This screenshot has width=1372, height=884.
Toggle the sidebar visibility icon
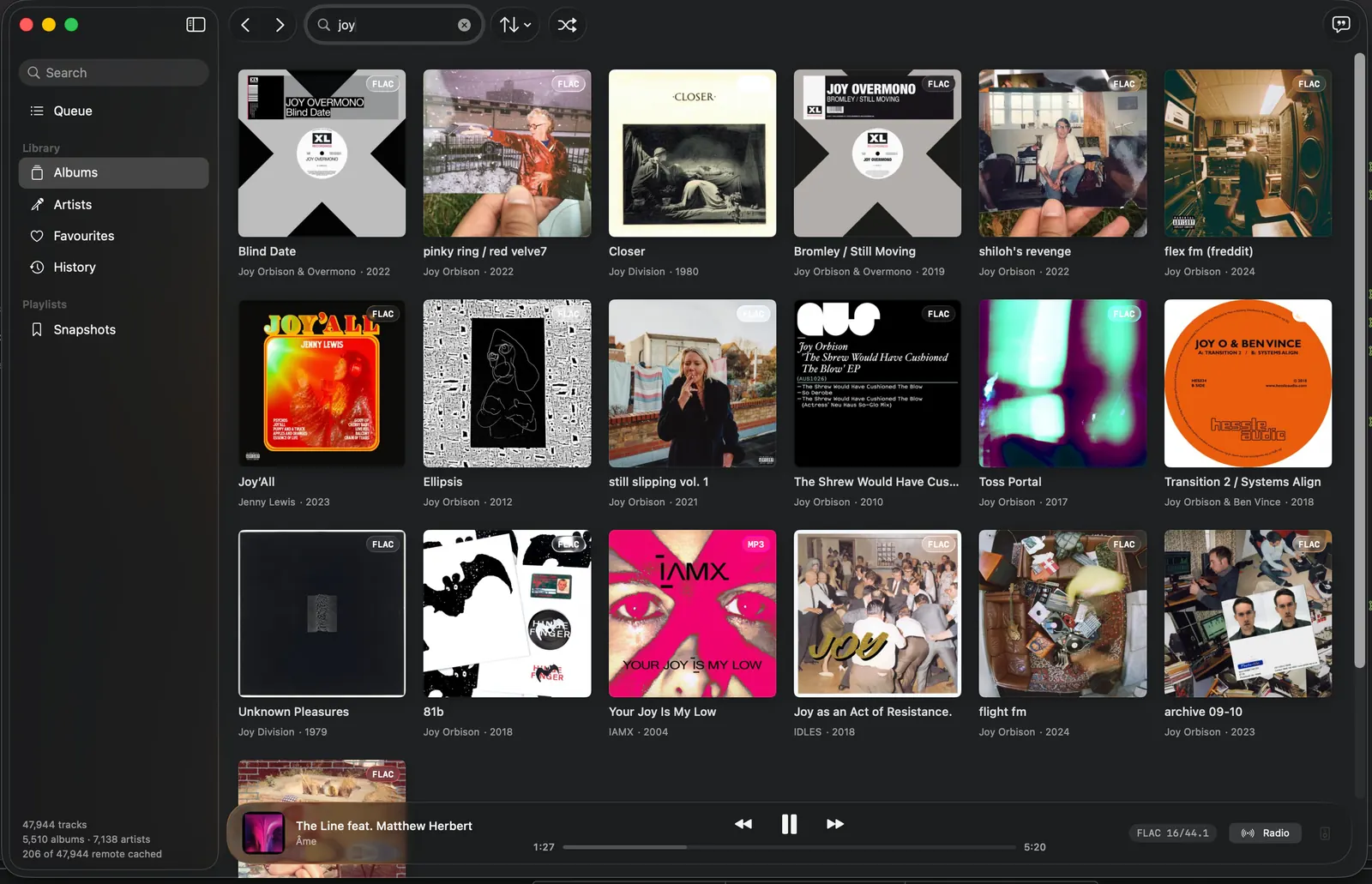(x=196, y=25)
